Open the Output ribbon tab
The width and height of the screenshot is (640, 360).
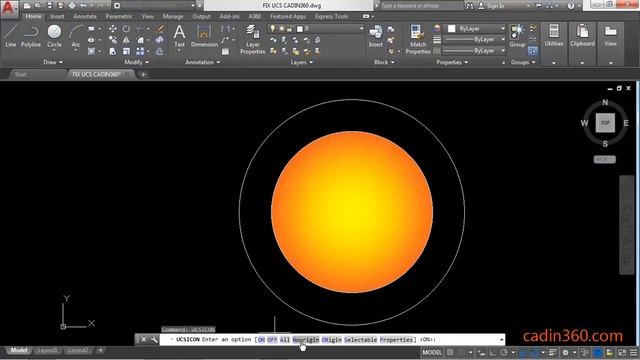(x=201, y=16)
